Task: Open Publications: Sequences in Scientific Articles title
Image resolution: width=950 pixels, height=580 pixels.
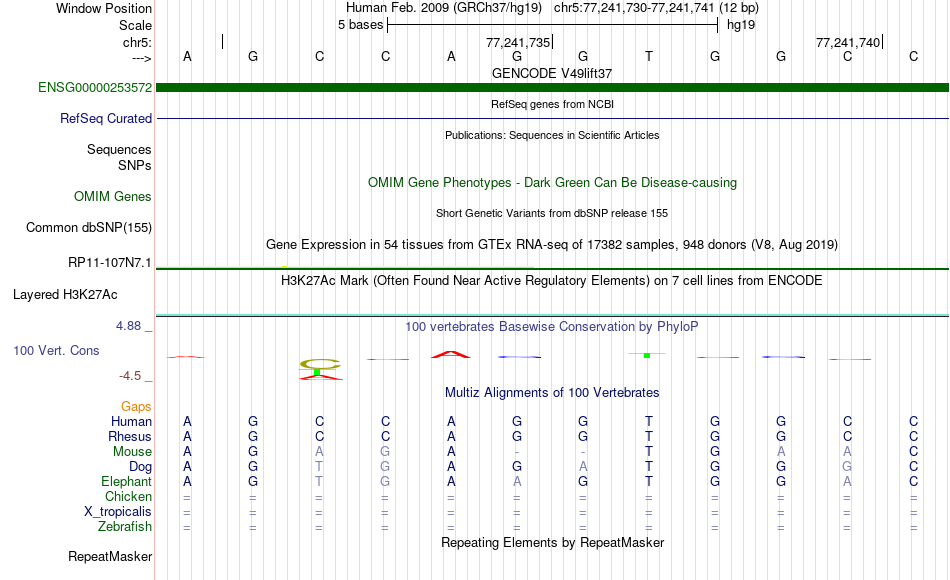Action: 552,135
